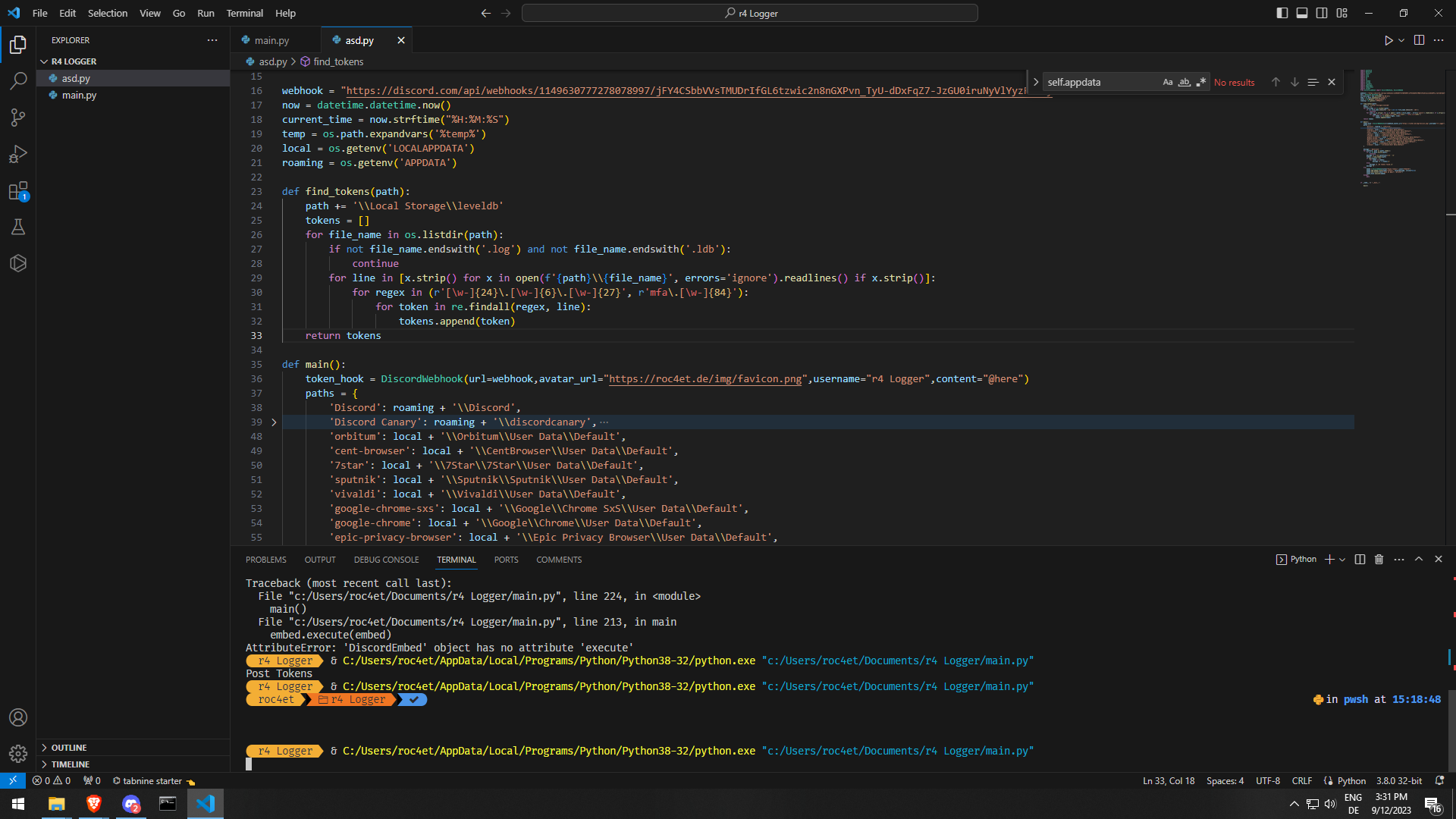Toggle Match Case in the find widget
The height and width of the screenshot is (819, 1456).
click(1167, 82)
